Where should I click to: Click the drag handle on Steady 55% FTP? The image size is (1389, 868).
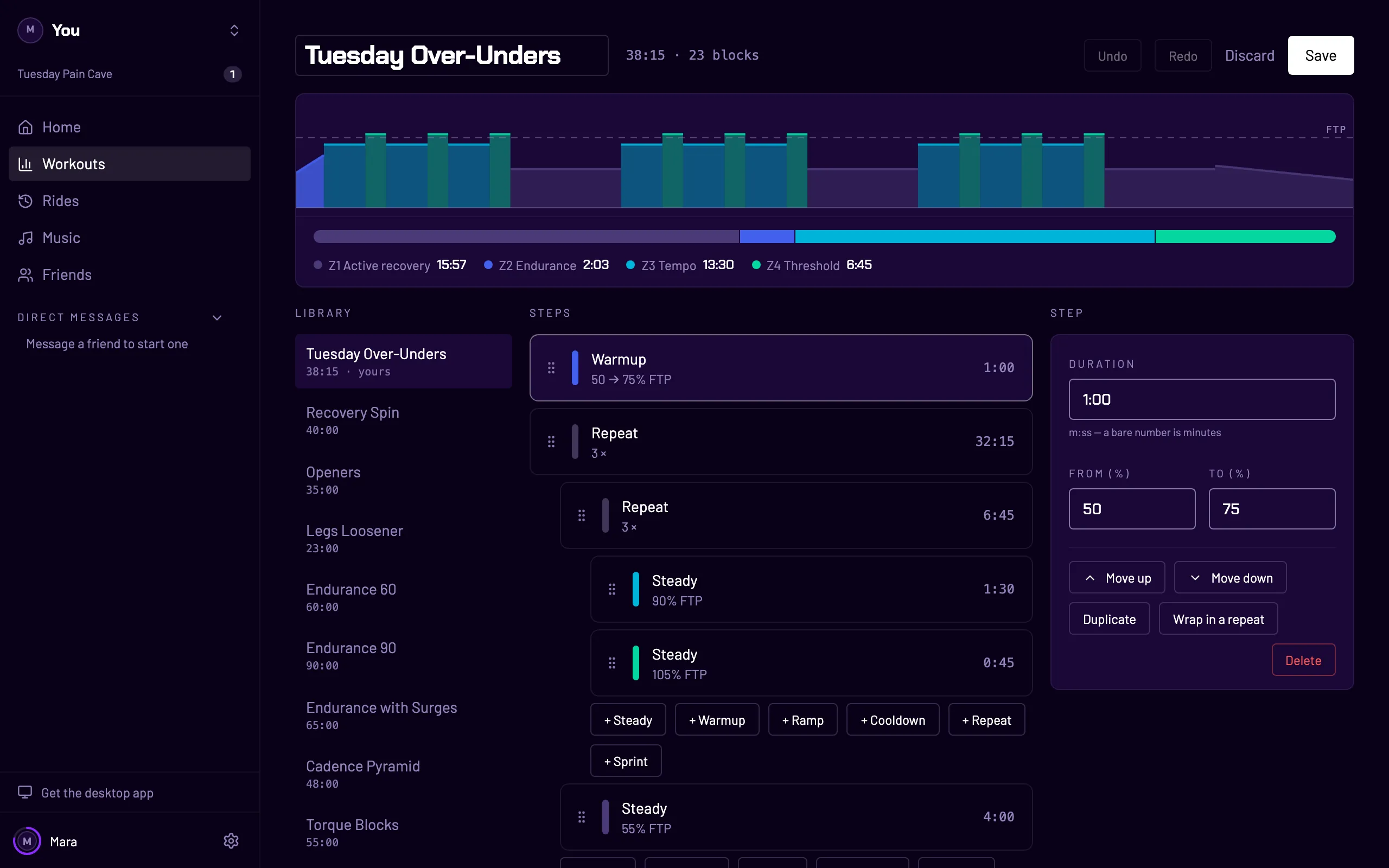(x=582, y=817)
